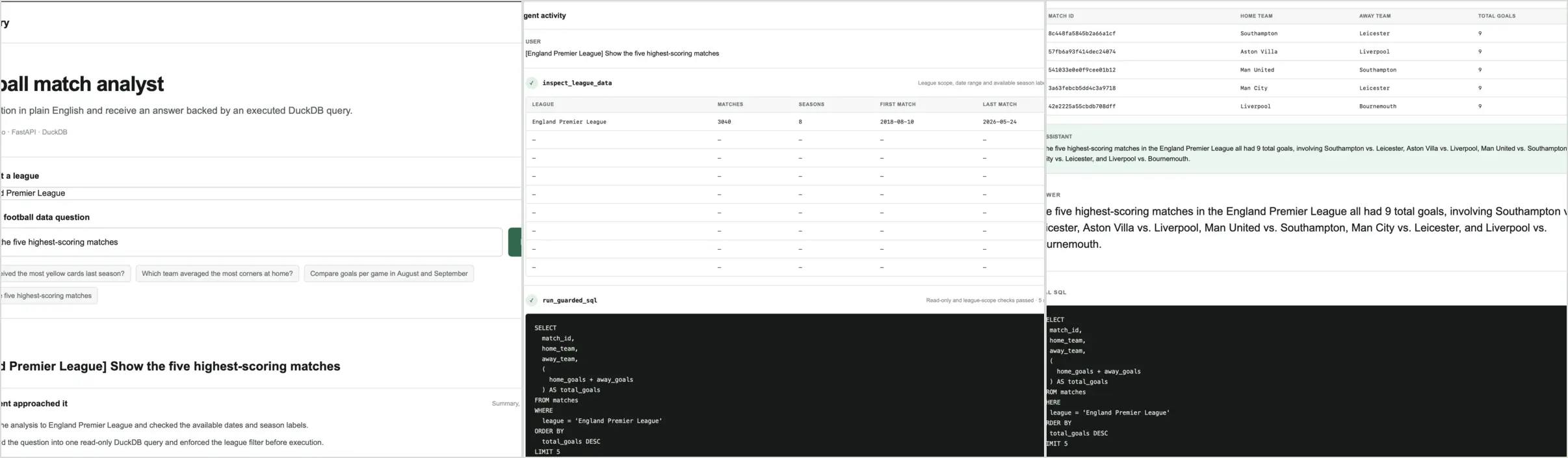Click the 'FastAPI · DuckDB' tech label
1568x458 pixels.
pos(39,132)
